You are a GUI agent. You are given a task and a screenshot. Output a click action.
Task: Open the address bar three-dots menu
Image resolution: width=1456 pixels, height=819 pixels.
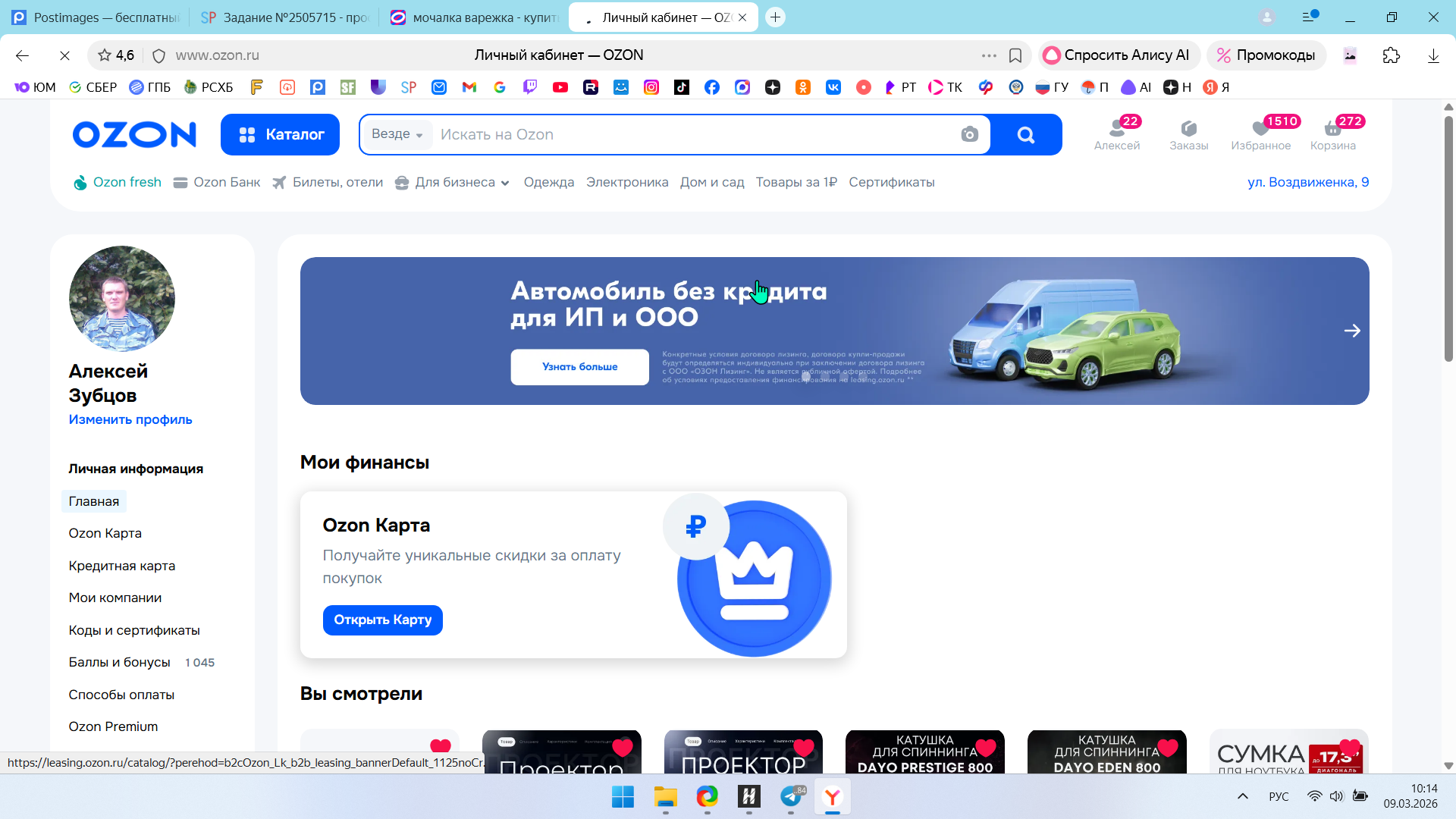pos(989,55)
